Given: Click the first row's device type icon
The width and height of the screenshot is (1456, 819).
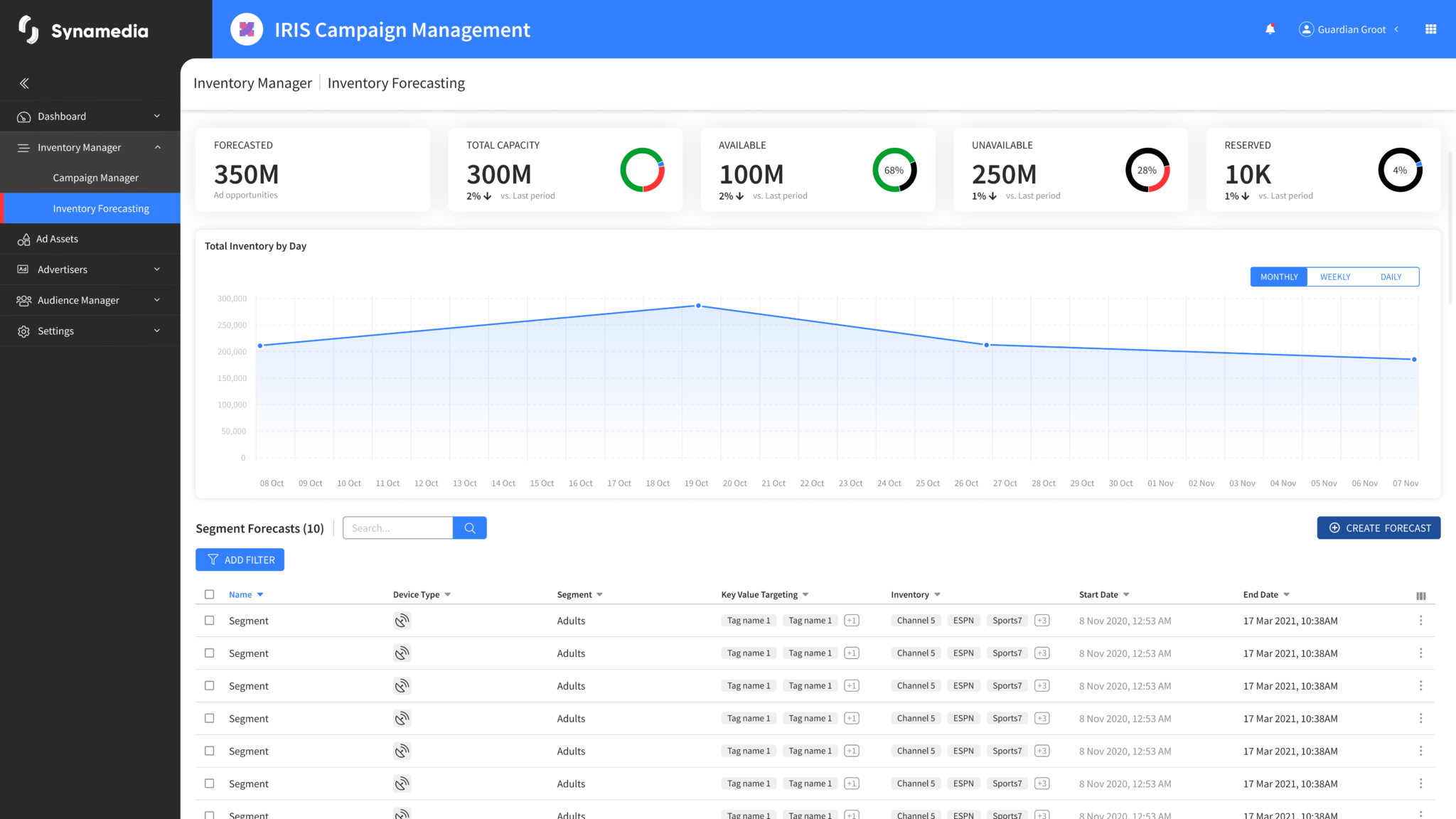Looking at the screenshot, I should click(402, 621).
